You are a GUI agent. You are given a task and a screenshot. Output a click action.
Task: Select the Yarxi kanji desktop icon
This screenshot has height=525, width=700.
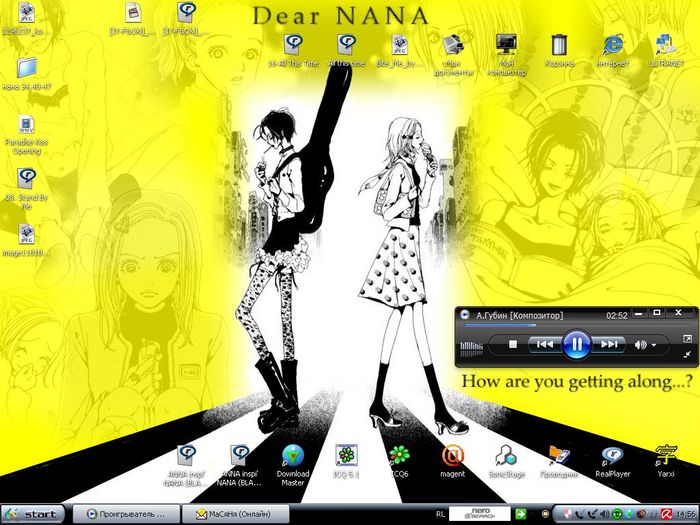click(666, 461)
